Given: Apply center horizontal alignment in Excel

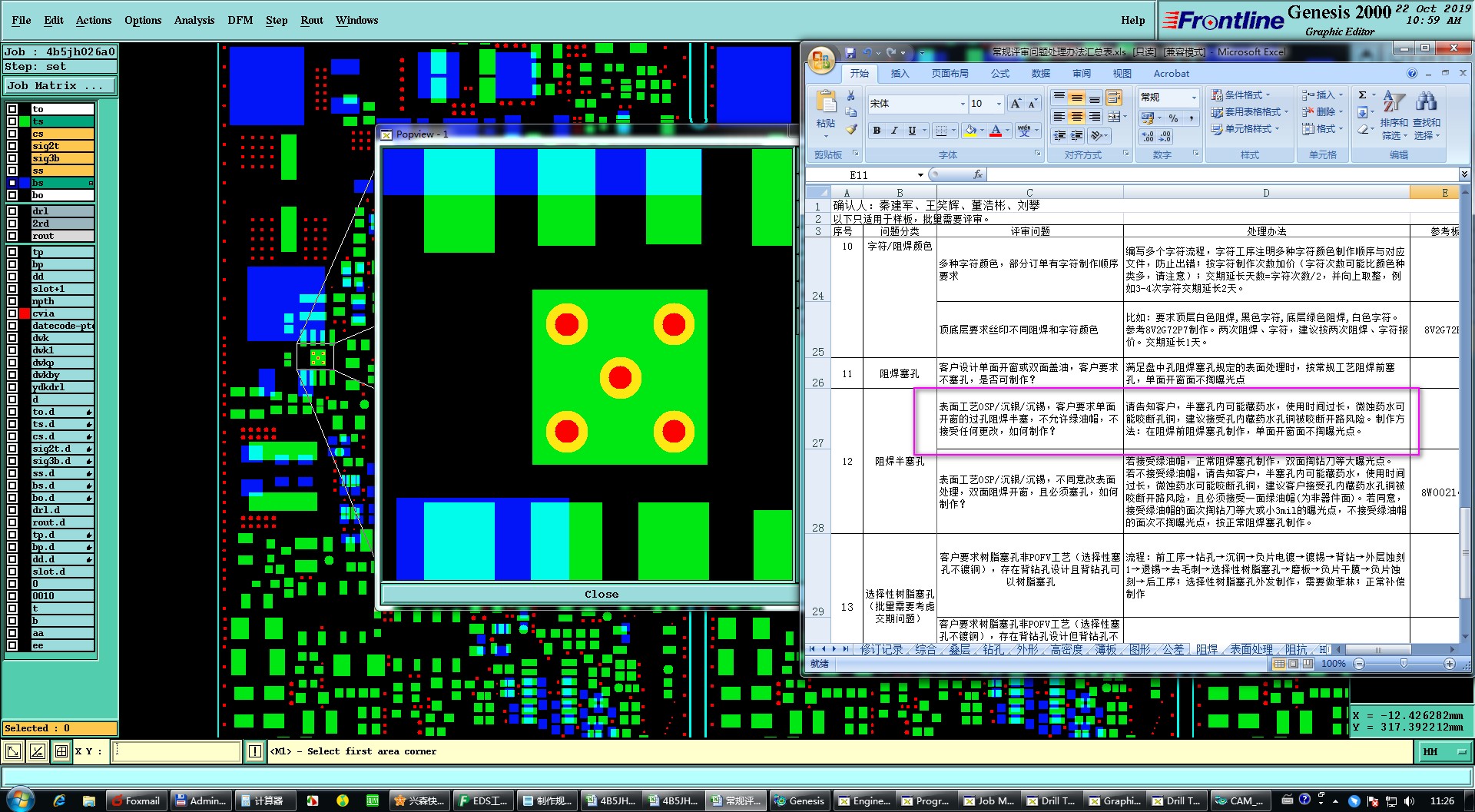Looking at the screenshot, I should coord(1076,117).
